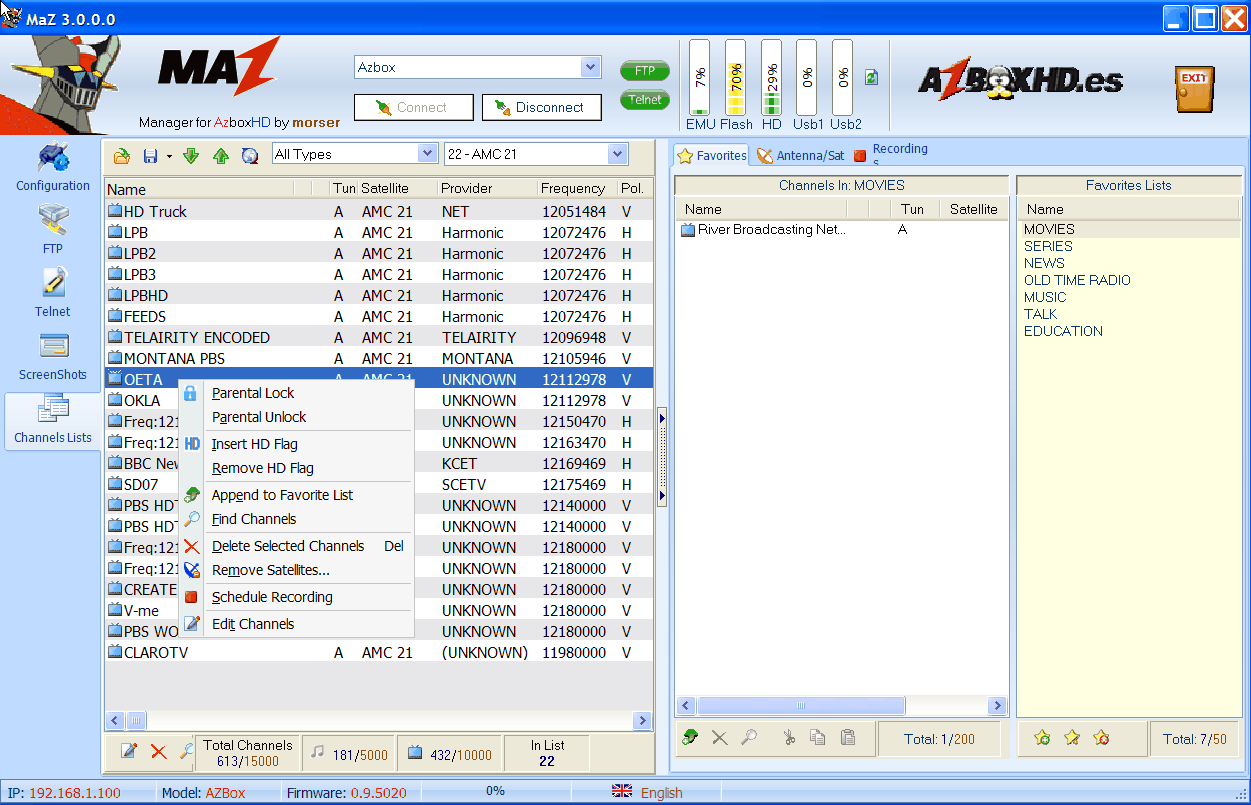Click the magnifier find icon below channel list
The width and height of the screenshot is (1251, 805).
pyautogui.click(x=186, y=751)
